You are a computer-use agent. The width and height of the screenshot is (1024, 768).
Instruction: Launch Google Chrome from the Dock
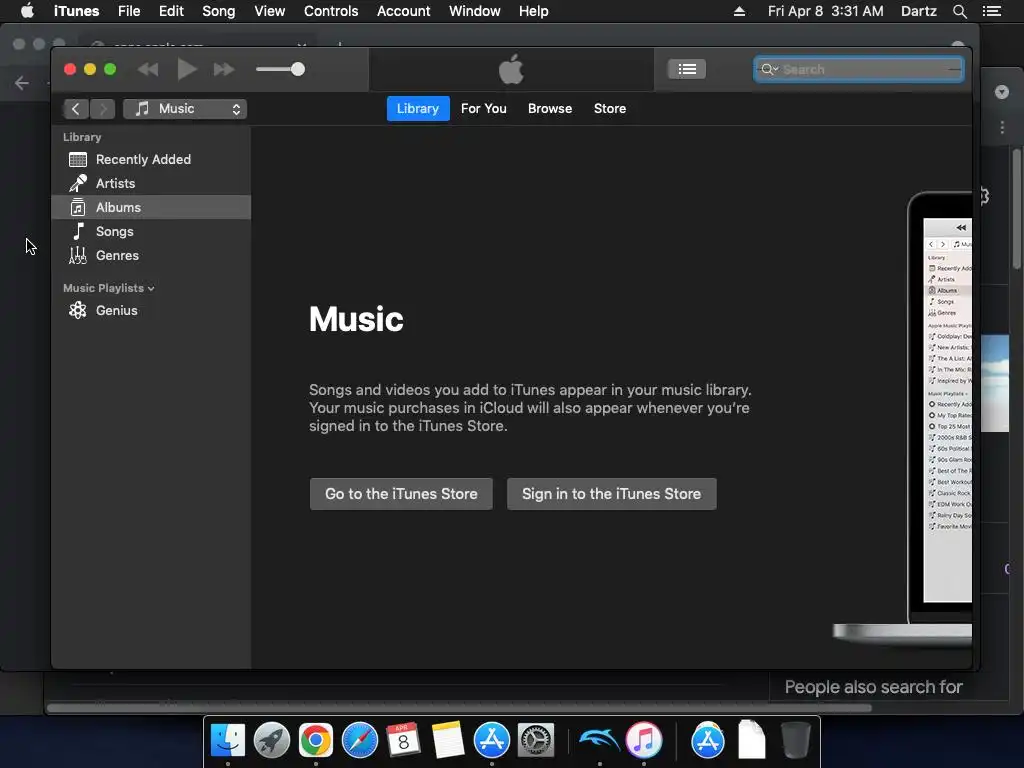tap(315, 740)
